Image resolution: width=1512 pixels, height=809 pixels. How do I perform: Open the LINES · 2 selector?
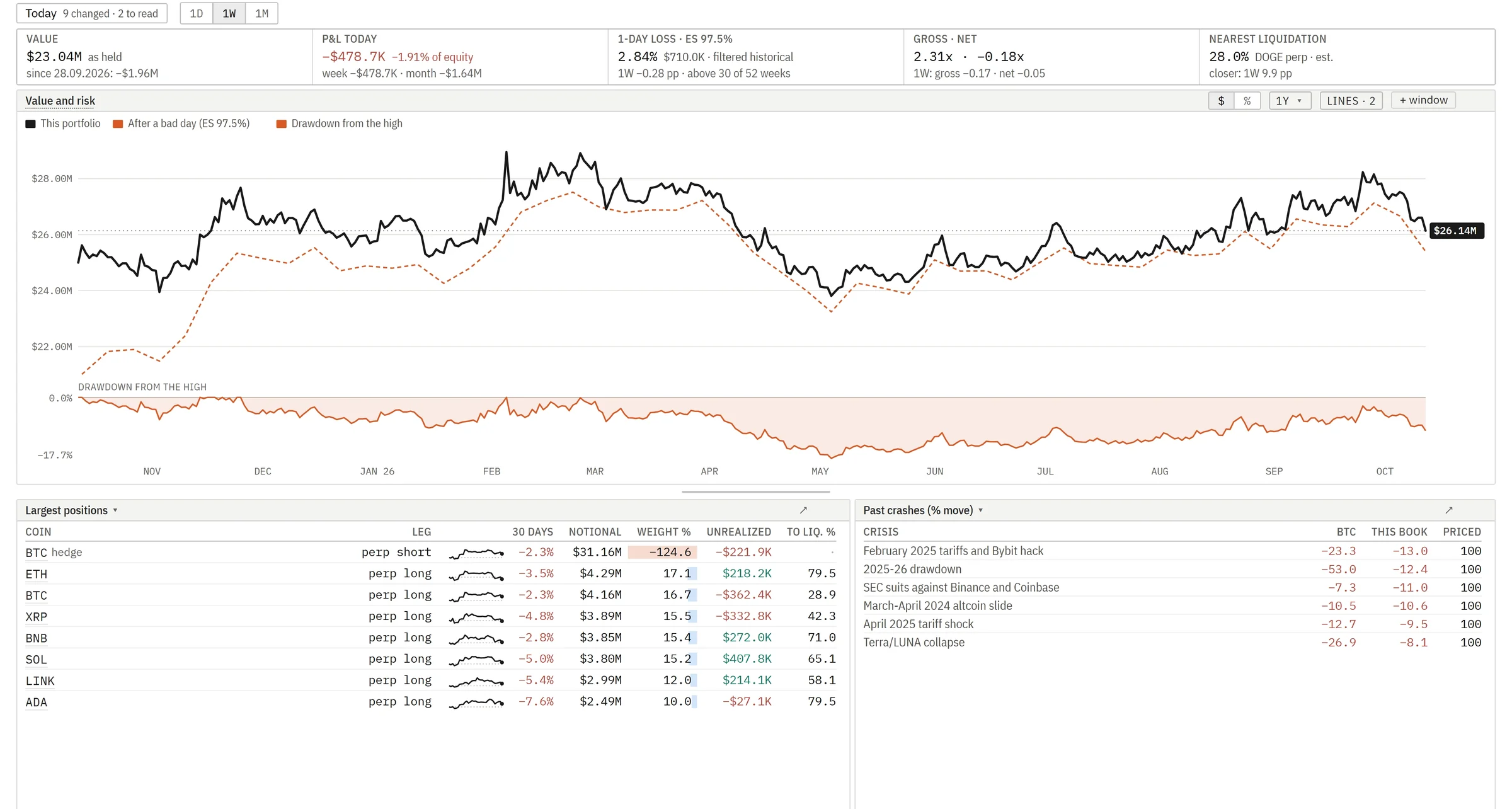[x=1351, y=101]
